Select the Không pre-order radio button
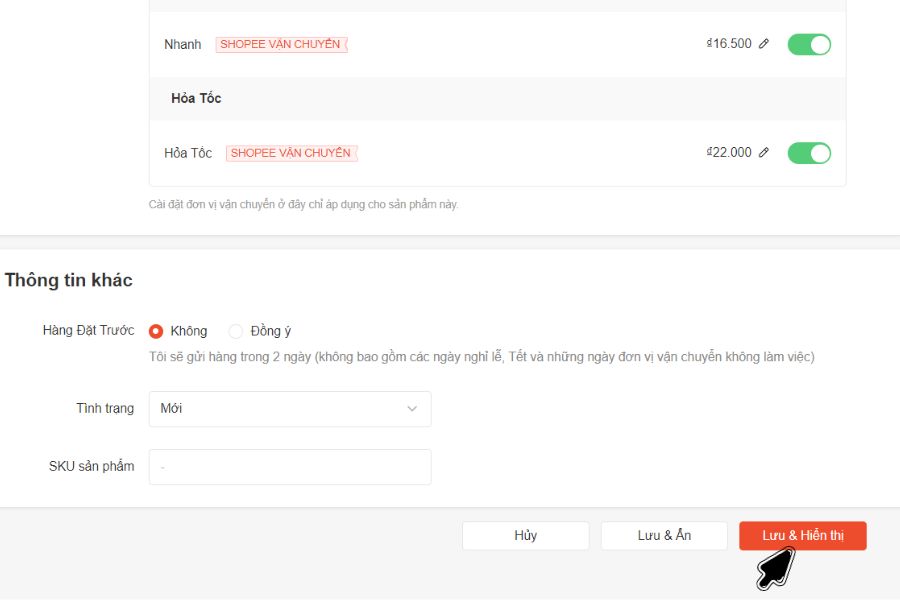900x600 pixels. (x=156, y=331)
